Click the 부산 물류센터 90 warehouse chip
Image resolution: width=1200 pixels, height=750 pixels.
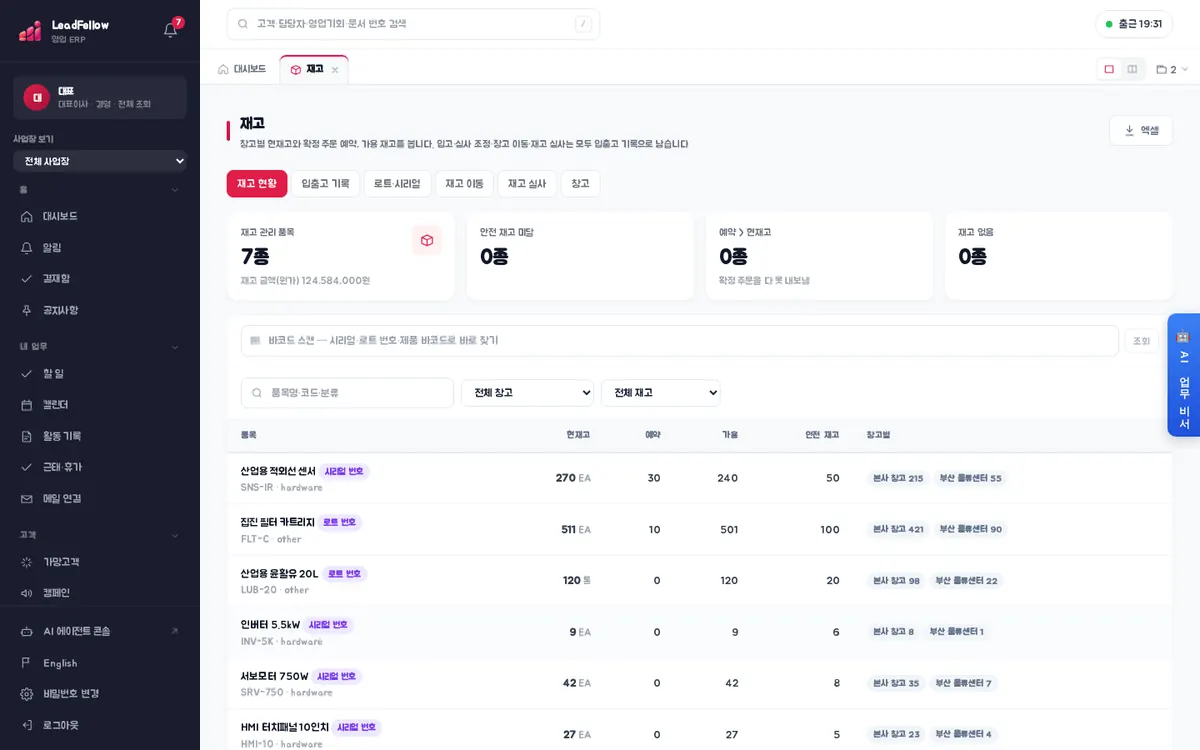click(970, 529)
